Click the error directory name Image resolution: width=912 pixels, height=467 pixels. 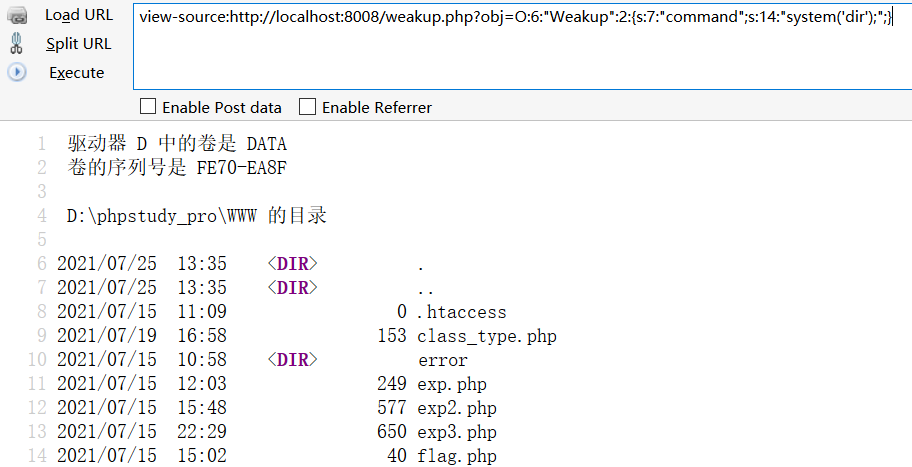tap(443, 360)
